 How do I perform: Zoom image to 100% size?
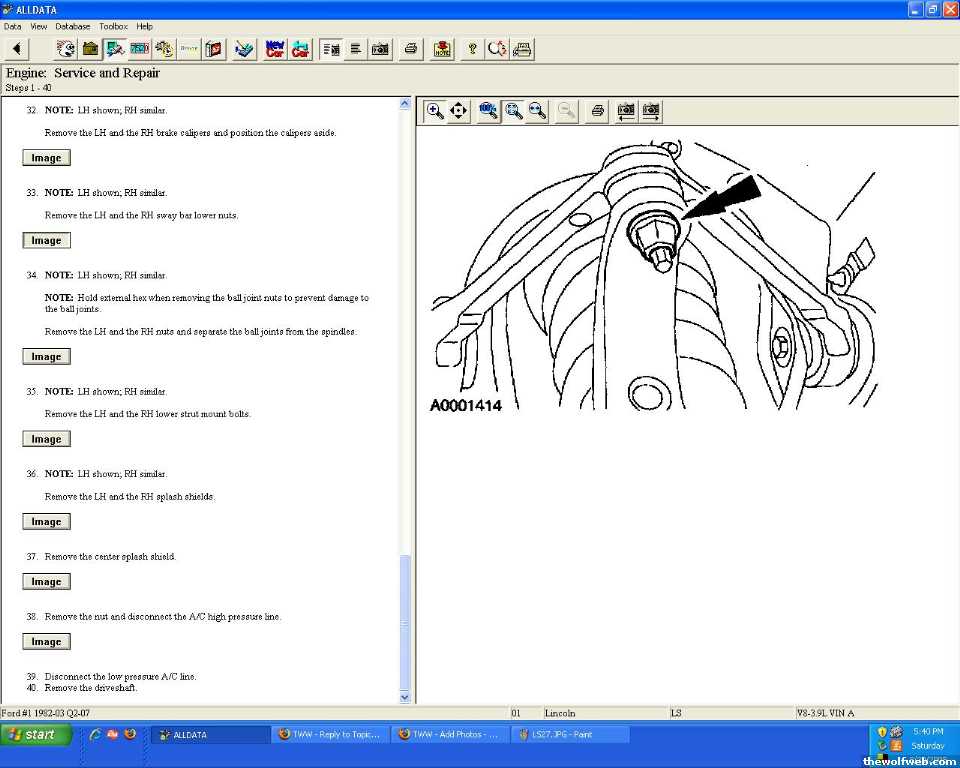(x=489, y=111)
